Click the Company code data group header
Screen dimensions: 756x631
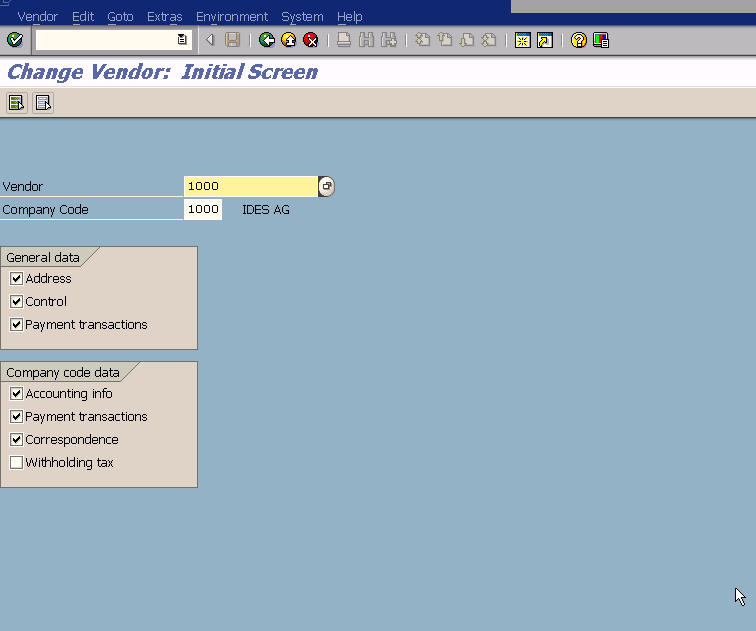[x=63, y=373]
